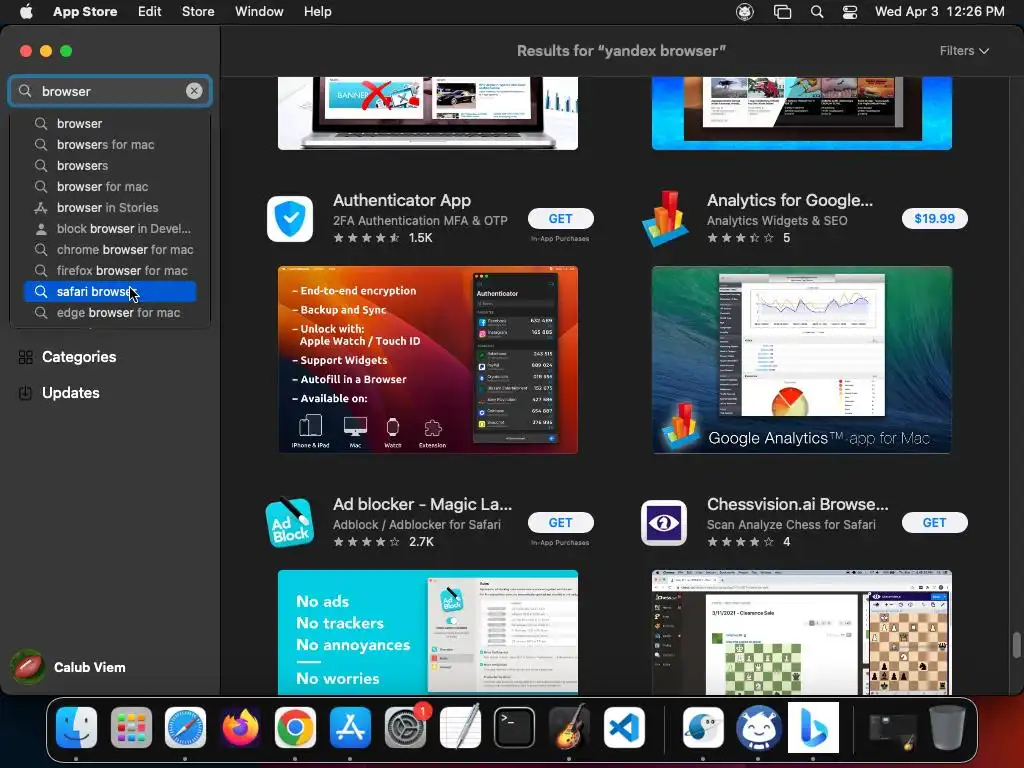Clear the search field with X button
Viewport: 1024px width, 768px height.
click(194, 91)
